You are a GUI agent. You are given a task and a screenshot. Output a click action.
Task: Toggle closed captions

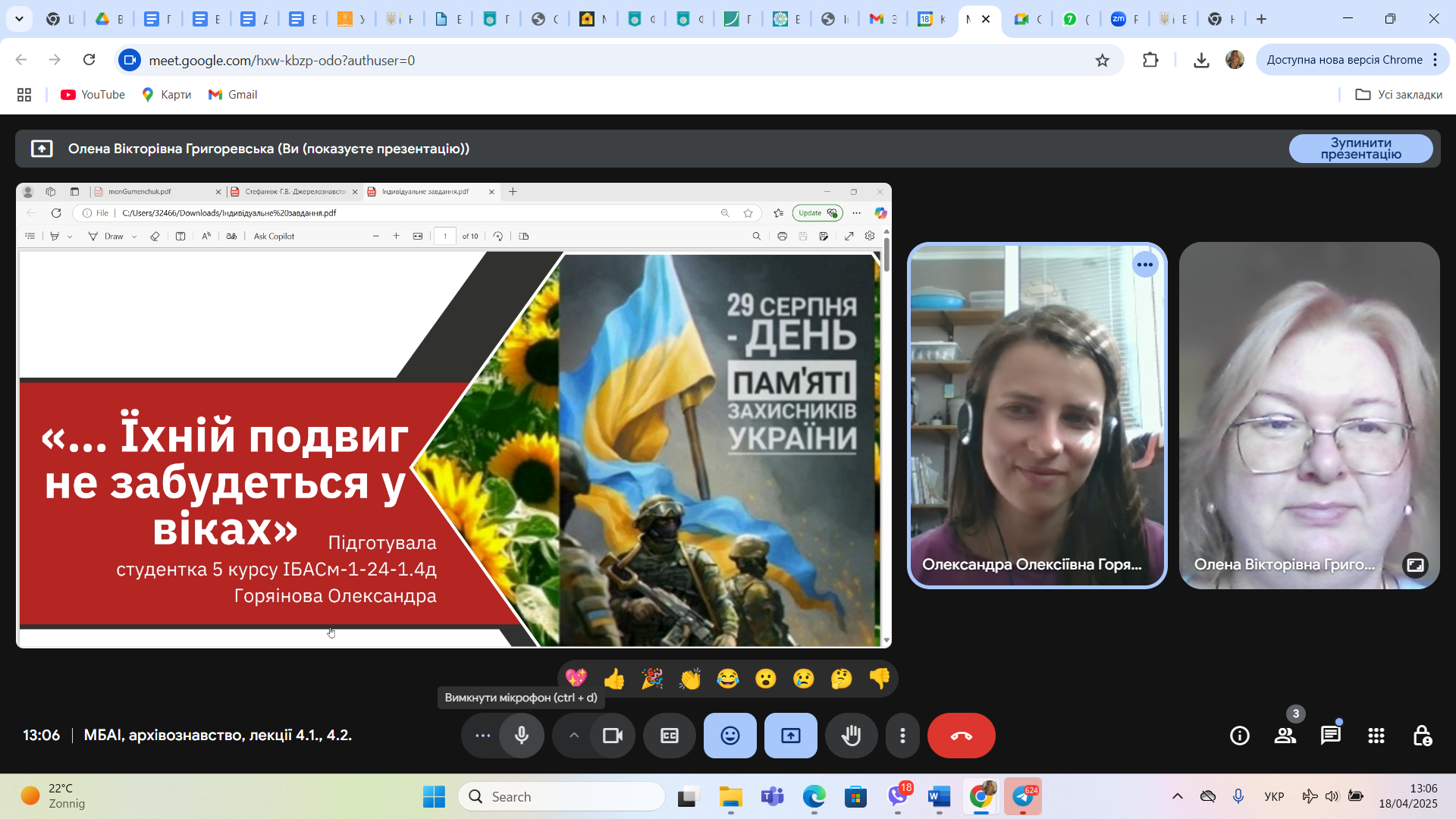pyautogui.click(x=670, y=736)
